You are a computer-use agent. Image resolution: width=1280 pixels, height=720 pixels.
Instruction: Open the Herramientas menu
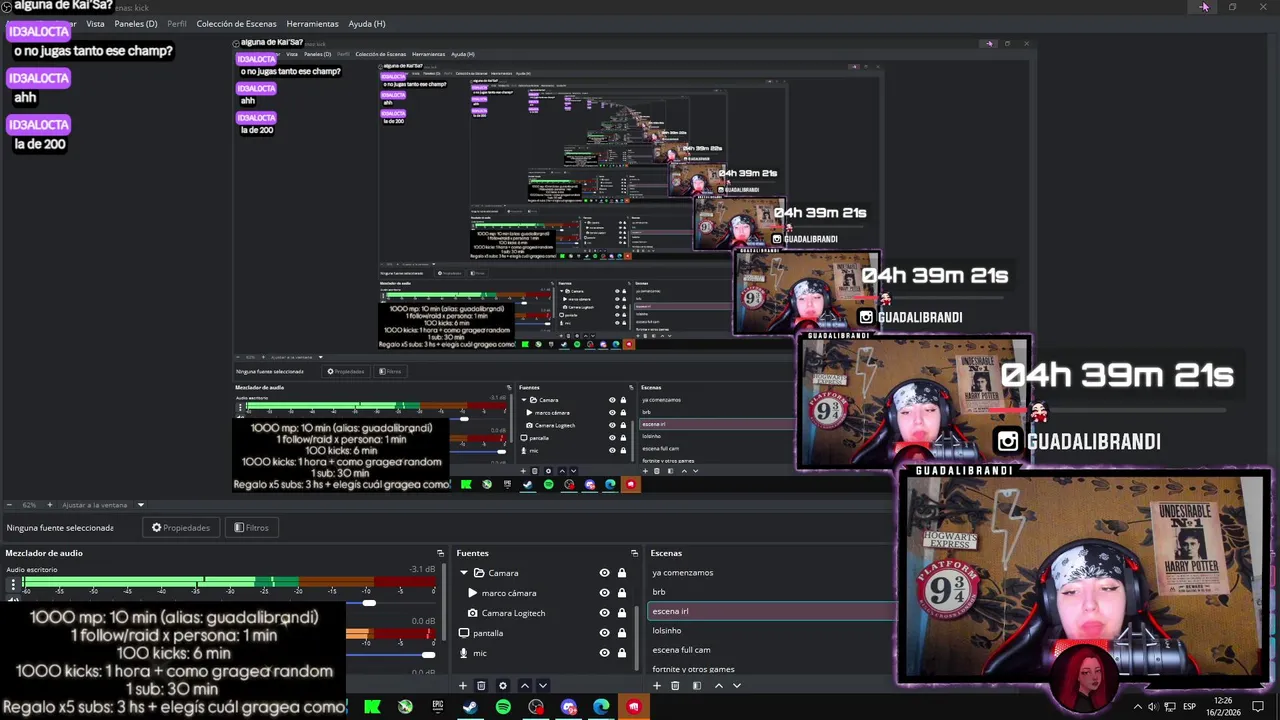(312, 24)
